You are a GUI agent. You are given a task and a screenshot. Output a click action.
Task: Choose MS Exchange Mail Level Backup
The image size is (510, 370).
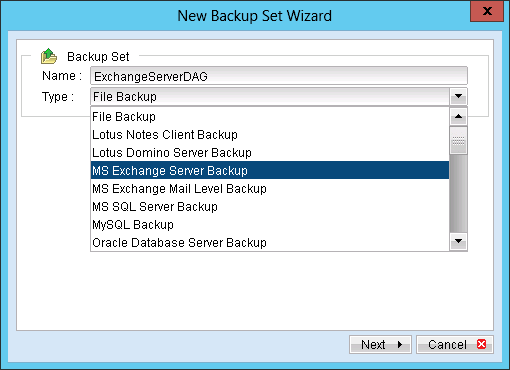[270, 189]
